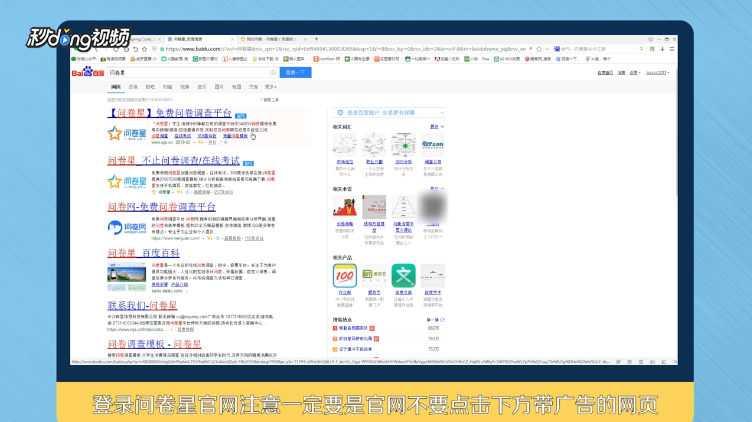Select the 网页 search category
752x422 pixels.
coord(116,87)
